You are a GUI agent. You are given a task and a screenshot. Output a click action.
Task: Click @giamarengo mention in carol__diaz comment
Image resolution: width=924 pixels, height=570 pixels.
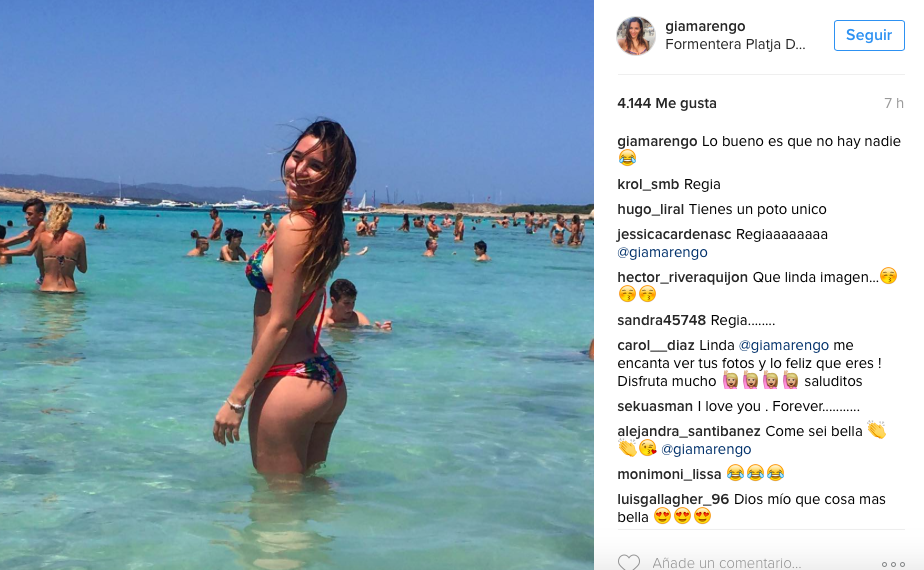pos(783,345)
